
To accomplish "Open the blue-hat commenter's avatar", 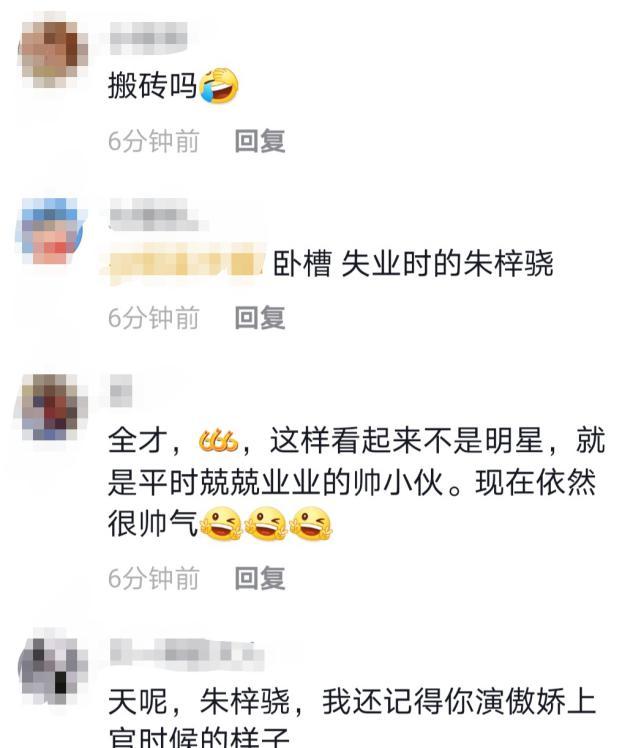I will (53, 231).
